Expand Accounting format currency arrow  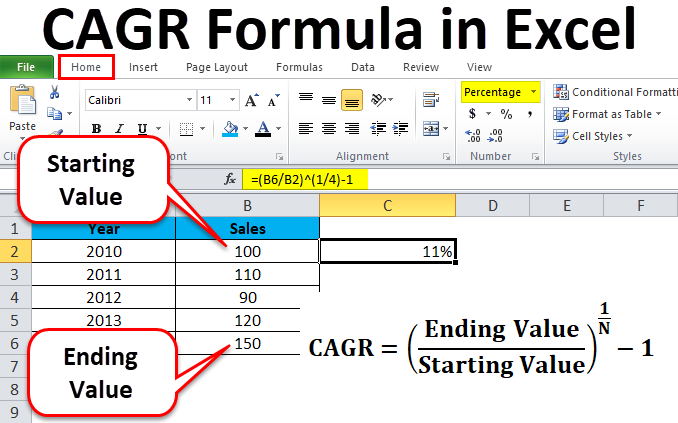pyautogui.click(x=488, y=114)
